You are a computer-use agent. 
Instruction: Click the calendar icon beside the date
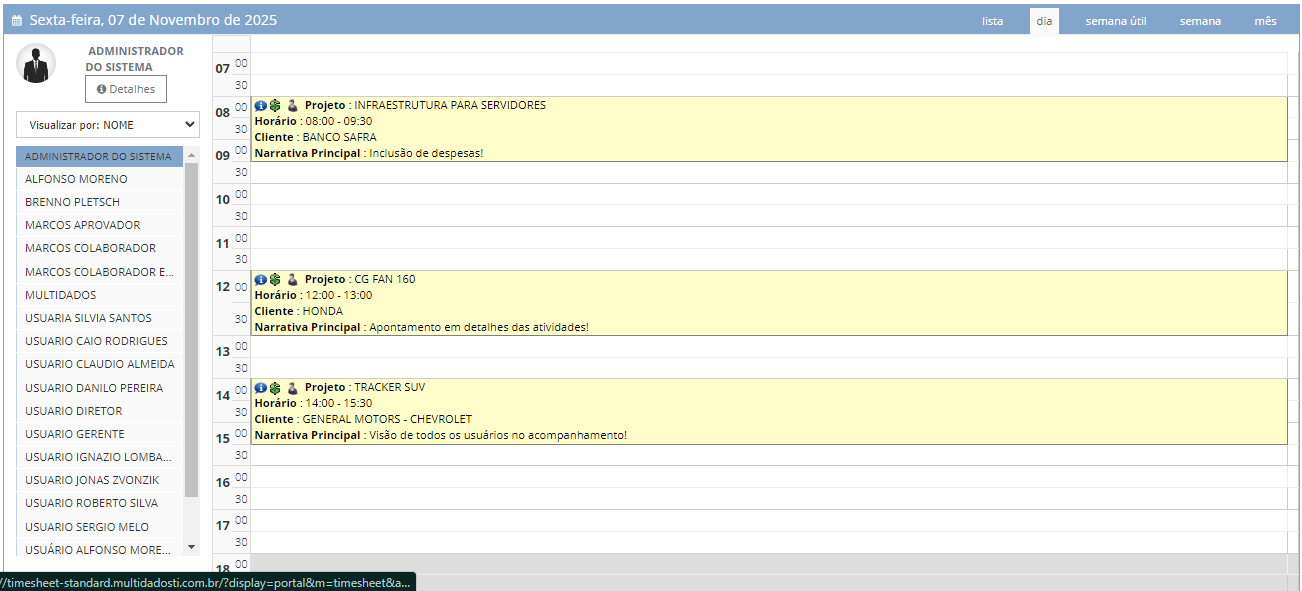(x=16, y=21)
